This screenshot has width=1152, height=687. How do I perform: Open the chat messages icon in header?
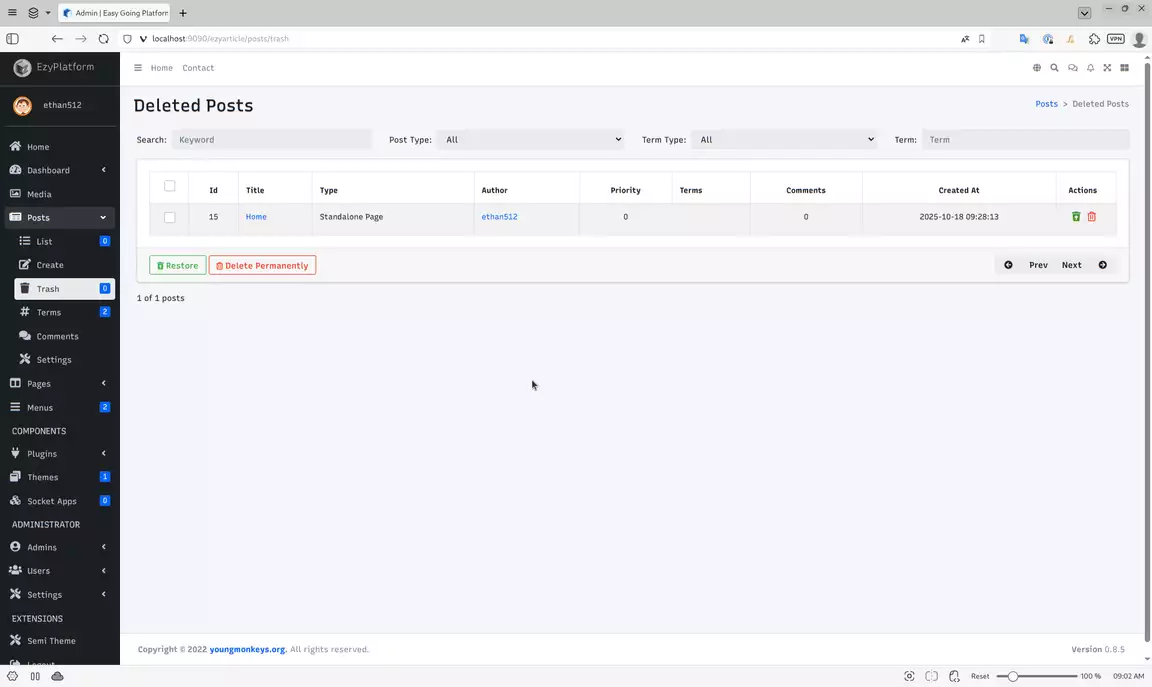click(1072, 68)
